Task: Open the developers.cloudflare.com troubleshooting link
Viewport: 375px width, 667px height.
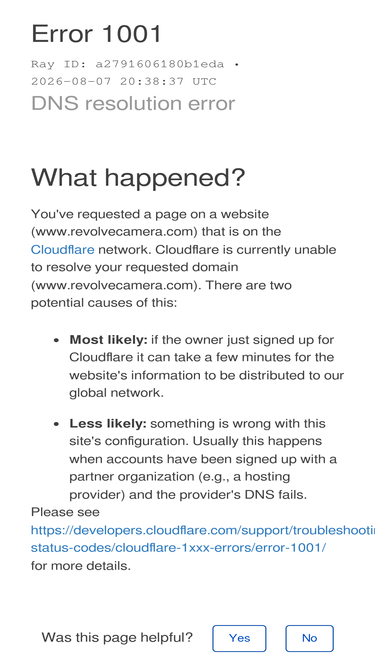Action: pyautogui.click(x=203, y=530)
